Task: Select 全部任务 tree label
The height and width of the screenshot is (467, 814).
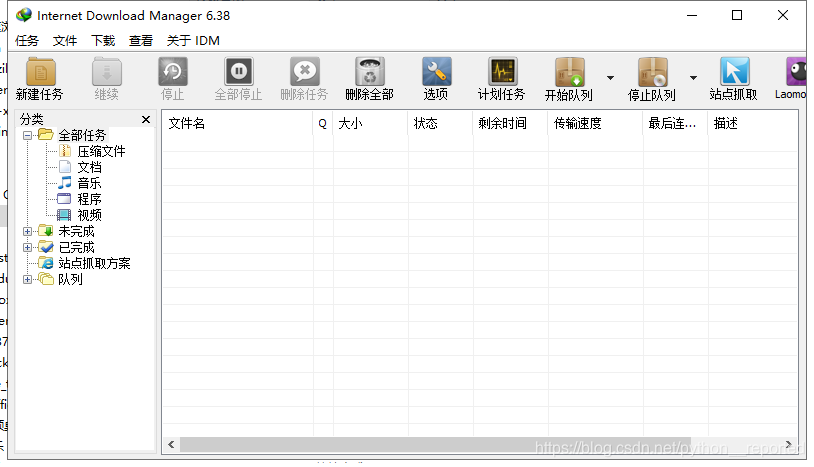Action: (x=82, y=135)
